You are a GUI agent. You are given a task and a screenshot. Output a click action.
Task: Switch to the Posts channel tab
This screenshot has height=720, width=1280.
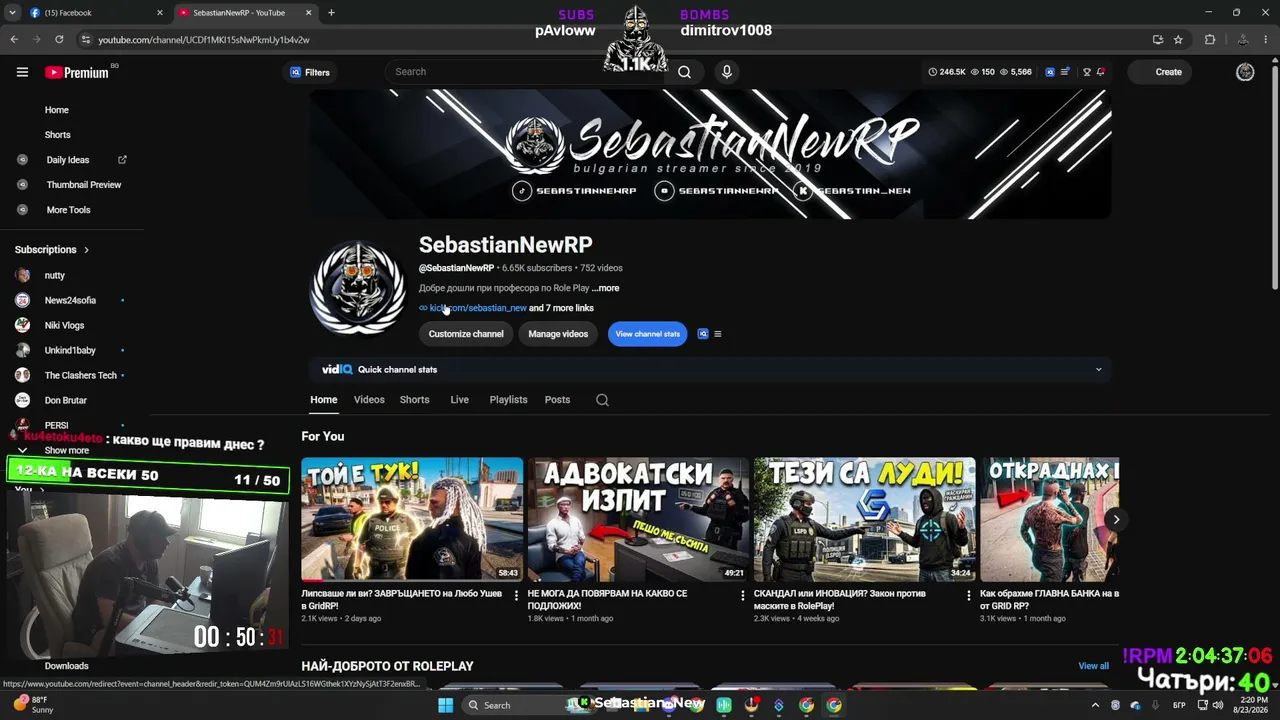tap(557, 400)
